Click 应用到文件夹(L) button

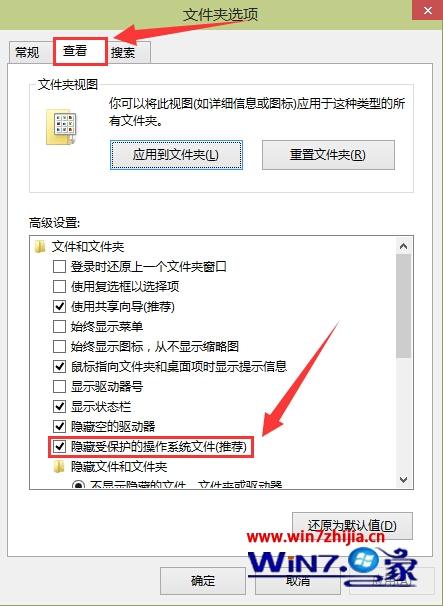coord(176,155)
